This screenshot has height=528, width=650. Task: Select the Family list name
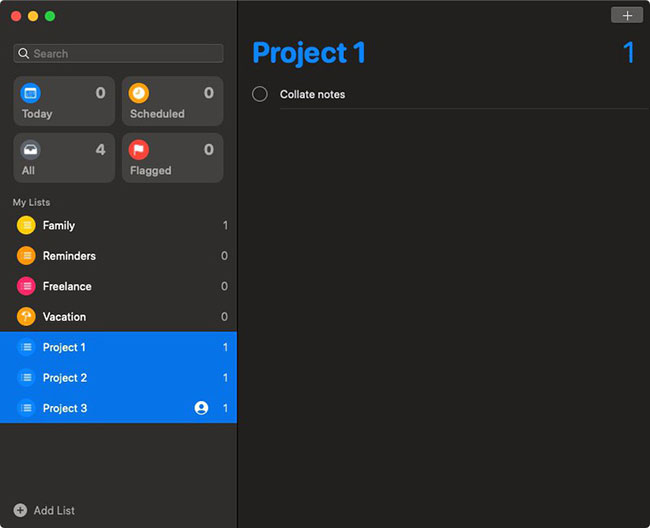click(59, 225)
